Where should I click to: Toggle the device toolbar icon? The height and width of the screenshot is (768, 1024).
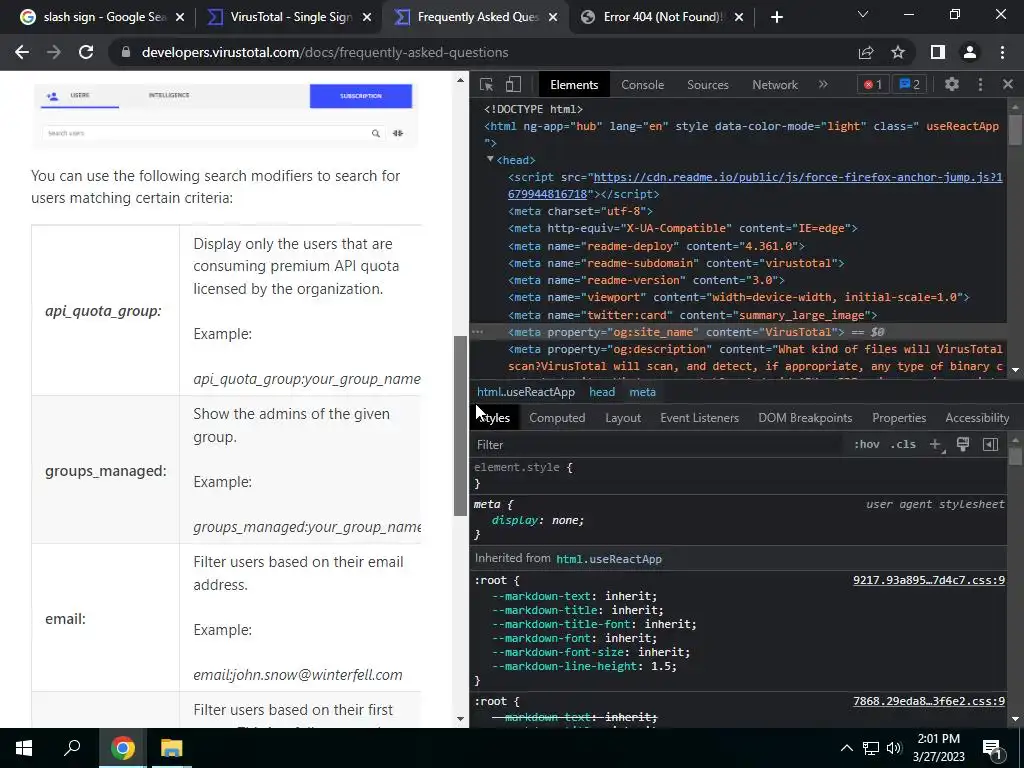pyautogui.click(x=513, y=84)
